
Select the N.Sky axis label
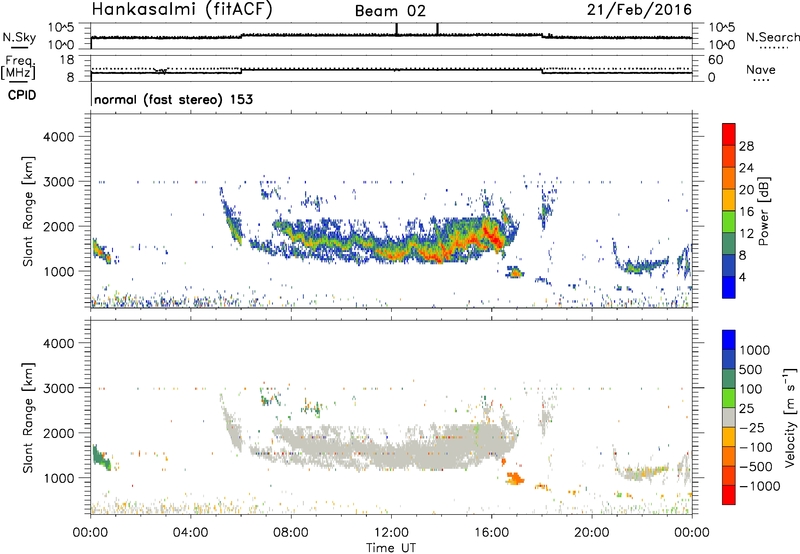pos(19,37)
